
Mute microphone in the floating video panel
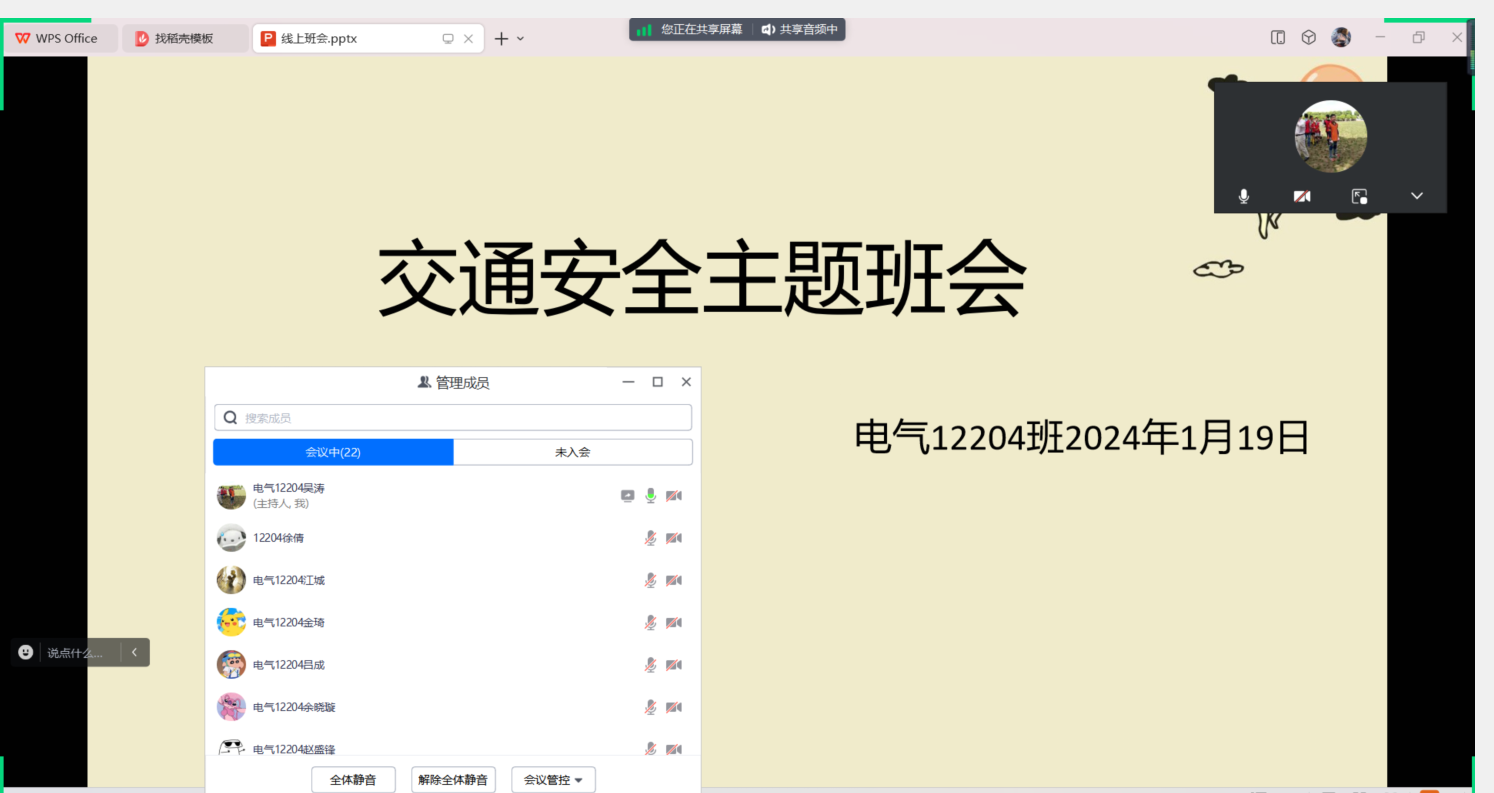click(1243, 196)
